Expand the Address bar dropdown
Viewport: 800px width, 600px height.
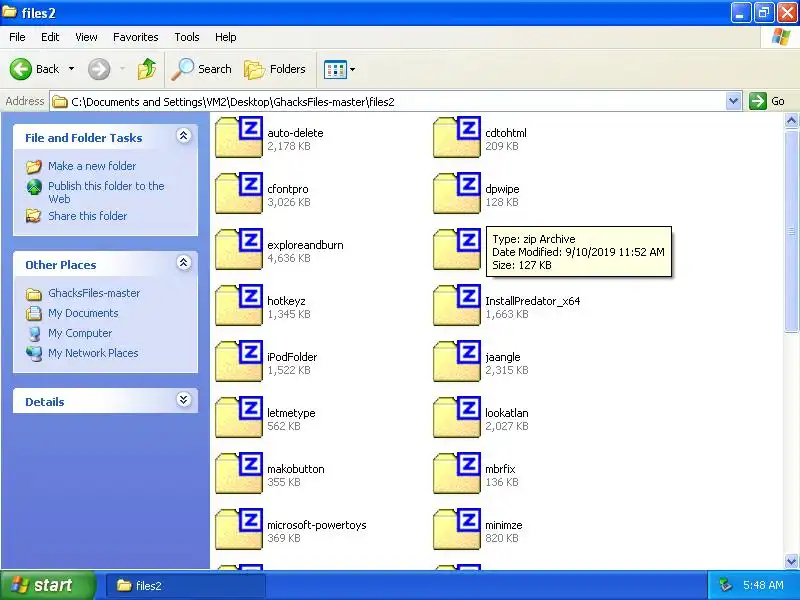pos(733,102)
